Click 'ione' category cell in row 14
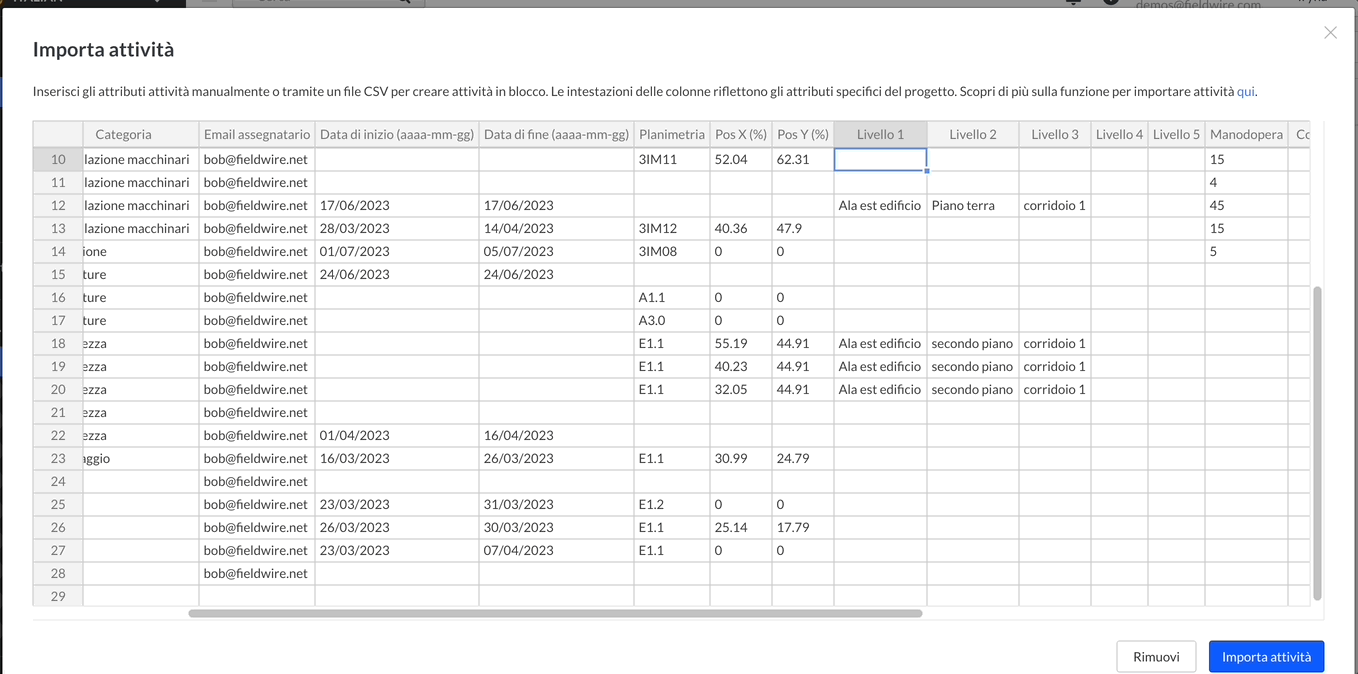This screenshot has width=1358, height=674. point(141,251)
